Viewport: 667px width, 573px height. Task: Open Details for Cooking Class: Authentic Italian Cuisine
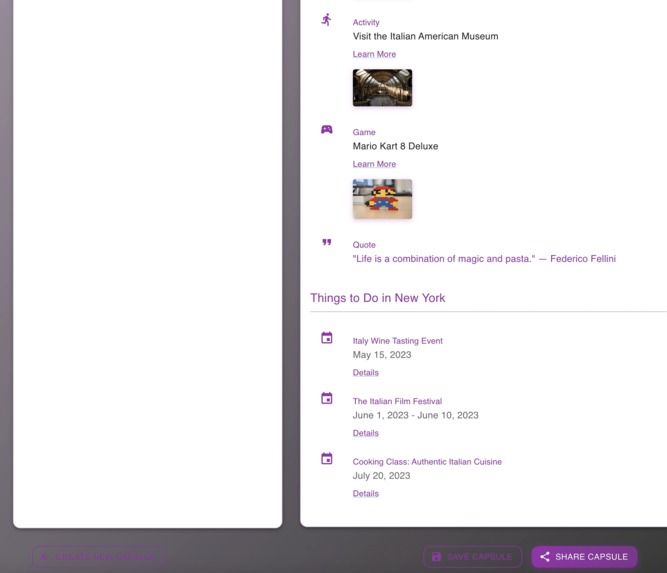(365, 493)
